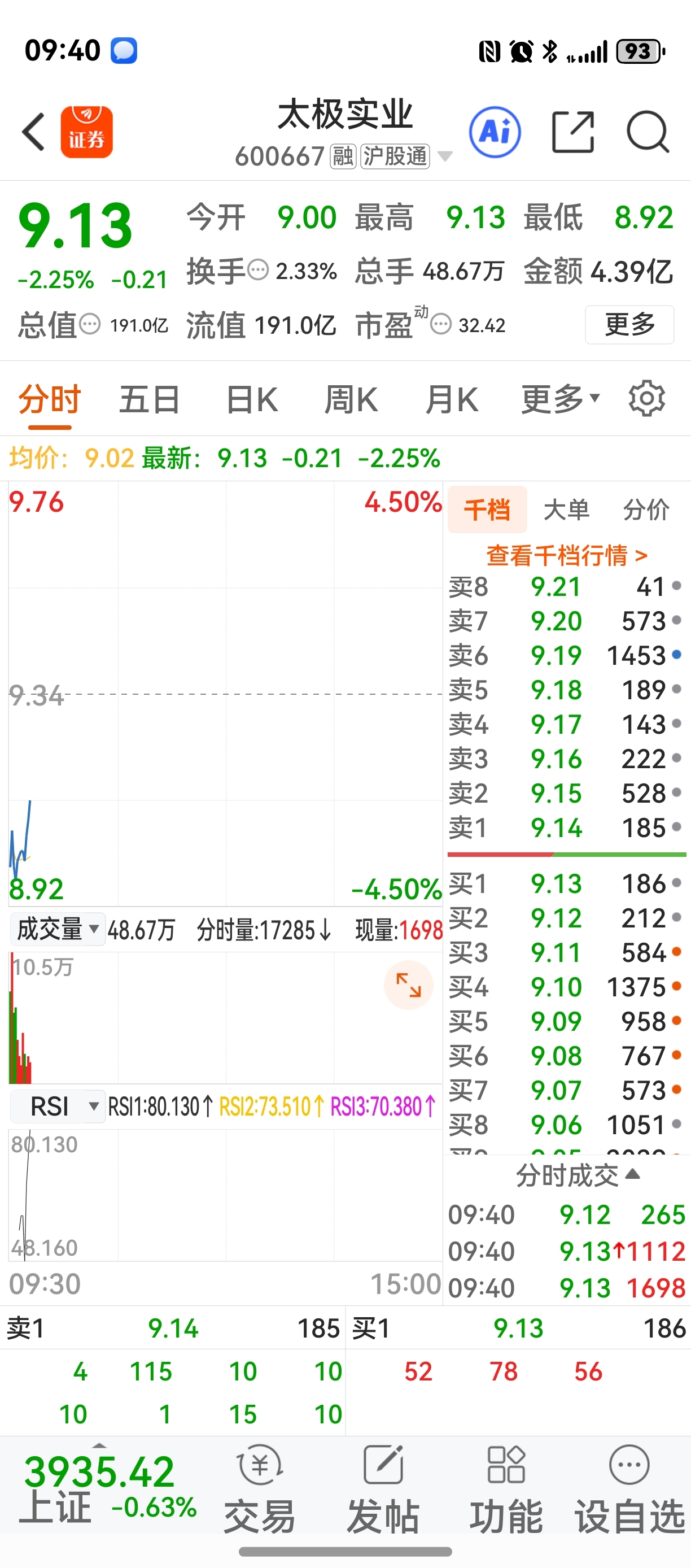
Task: Tap the 更多 quote details button
Action: pyautogui.click(x=629, y=324)
